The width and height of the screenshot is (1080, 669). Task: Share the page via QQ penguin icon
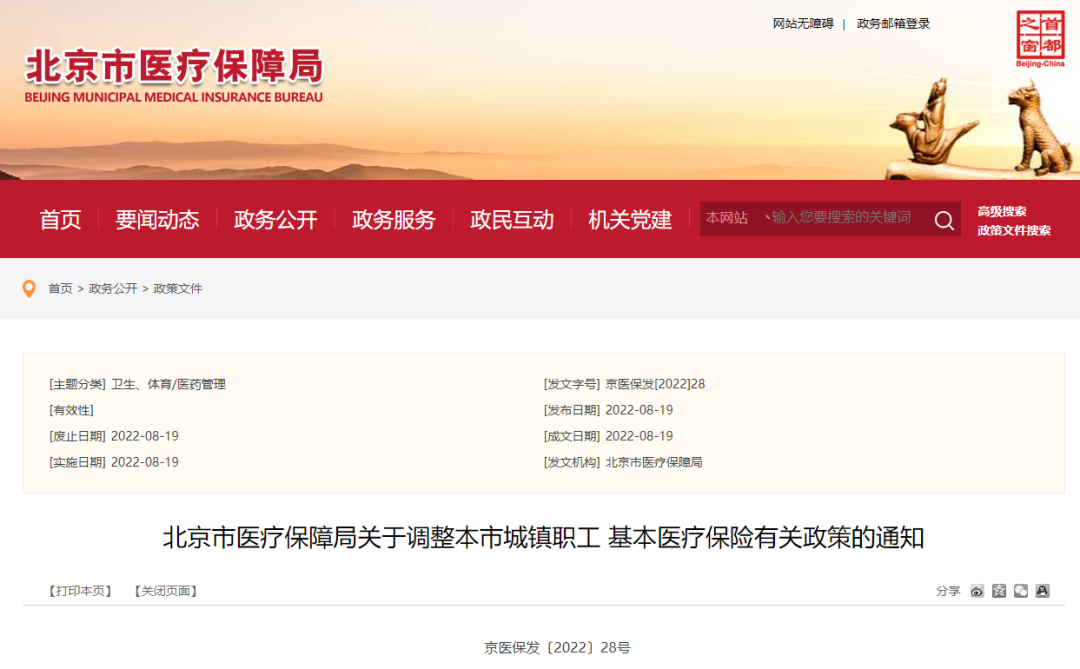point(1042,591)
